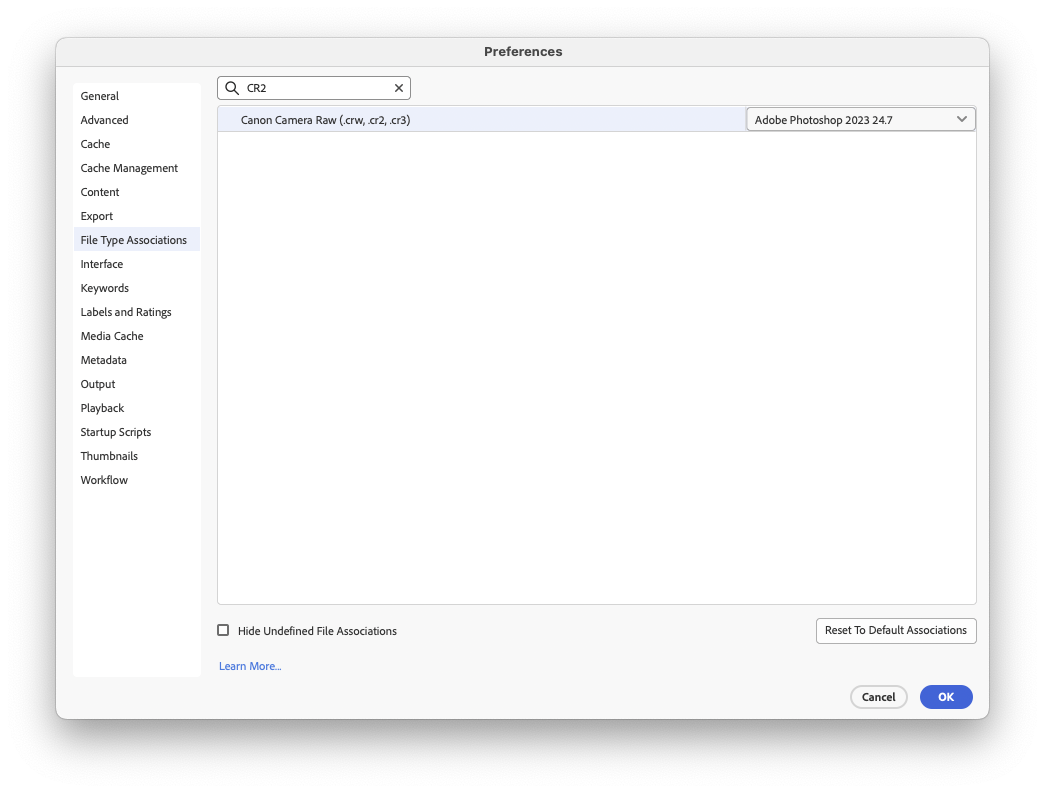Expand the chevron on the file association selector
Image resolution: width=1045 pixels, height=793 pixels.
click(963, 118)
